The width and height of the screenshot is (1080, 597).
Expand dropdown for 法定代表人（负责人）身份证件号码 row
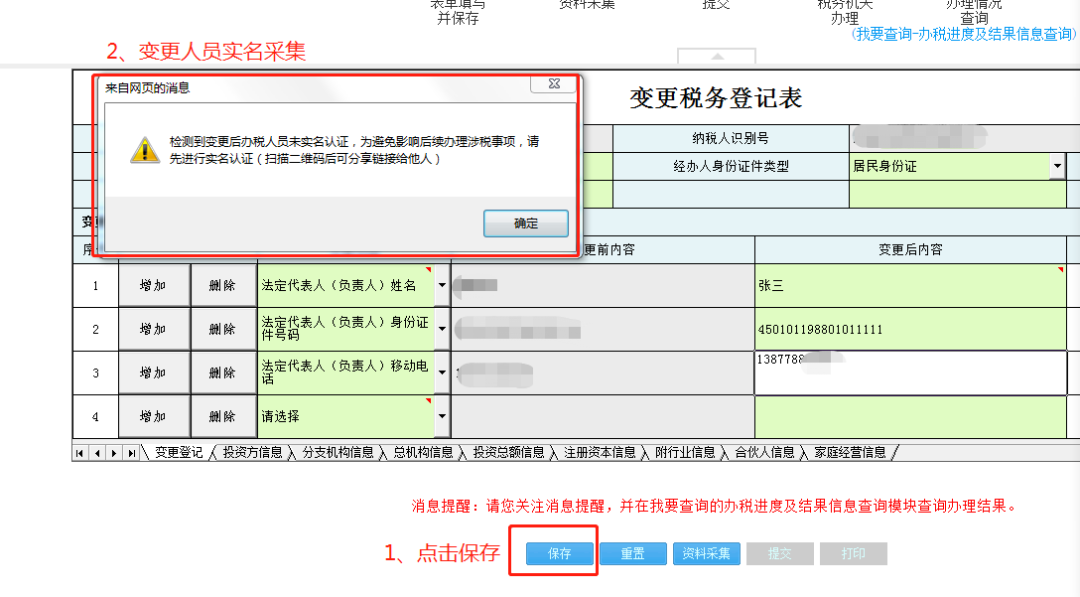pyautogui.click(x=442, y=329)
